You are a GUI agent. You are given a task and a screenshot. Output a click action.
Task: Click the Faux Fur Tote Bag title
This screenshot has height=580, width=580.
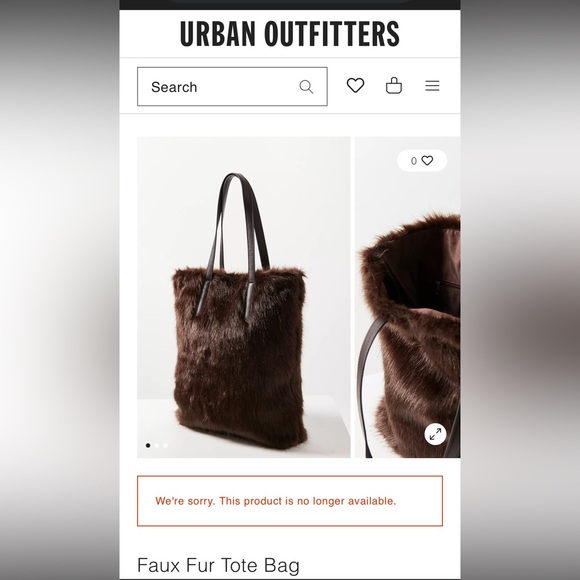click(x=218, y=565)
